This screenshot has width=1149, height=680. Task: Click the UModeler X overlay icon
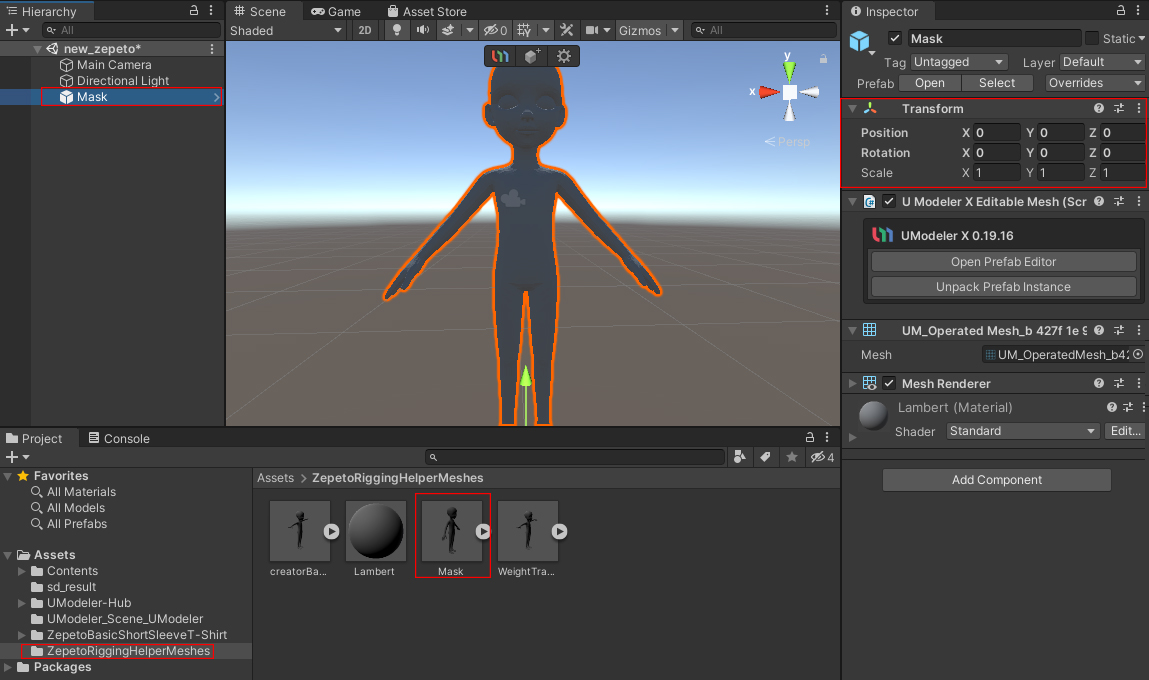pyautogui.click(x=500, y=56)
